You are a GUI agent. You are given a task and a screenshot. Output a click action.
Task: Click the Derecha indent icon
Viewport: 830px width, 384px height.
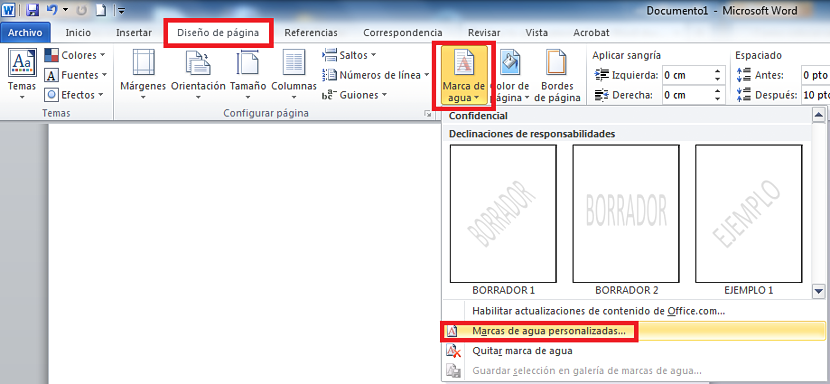click(x=601, y=95)
